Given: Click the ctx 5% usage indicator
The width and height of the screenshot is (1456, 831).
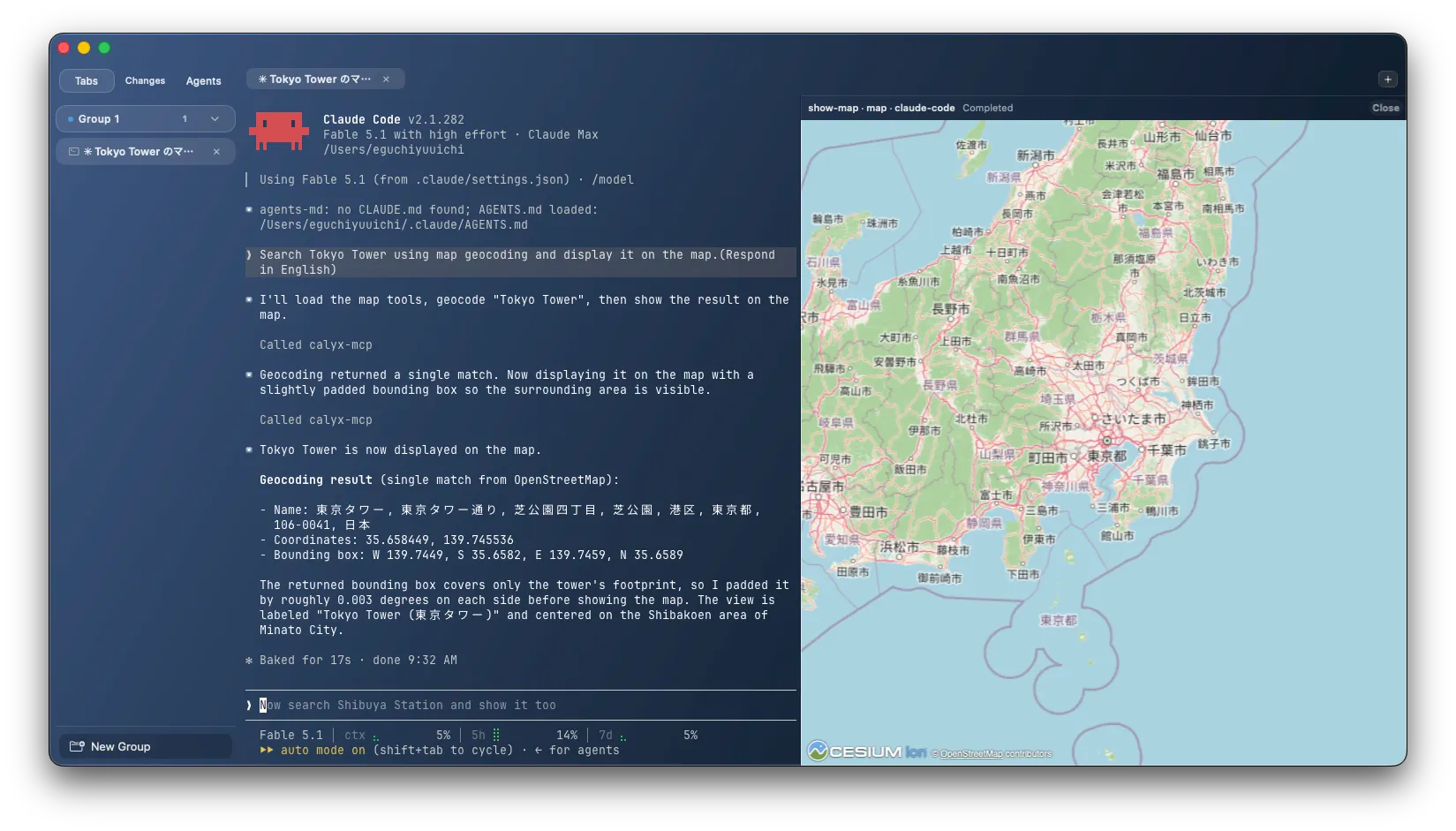Looking at the screenshot, I should pos(397,735).
